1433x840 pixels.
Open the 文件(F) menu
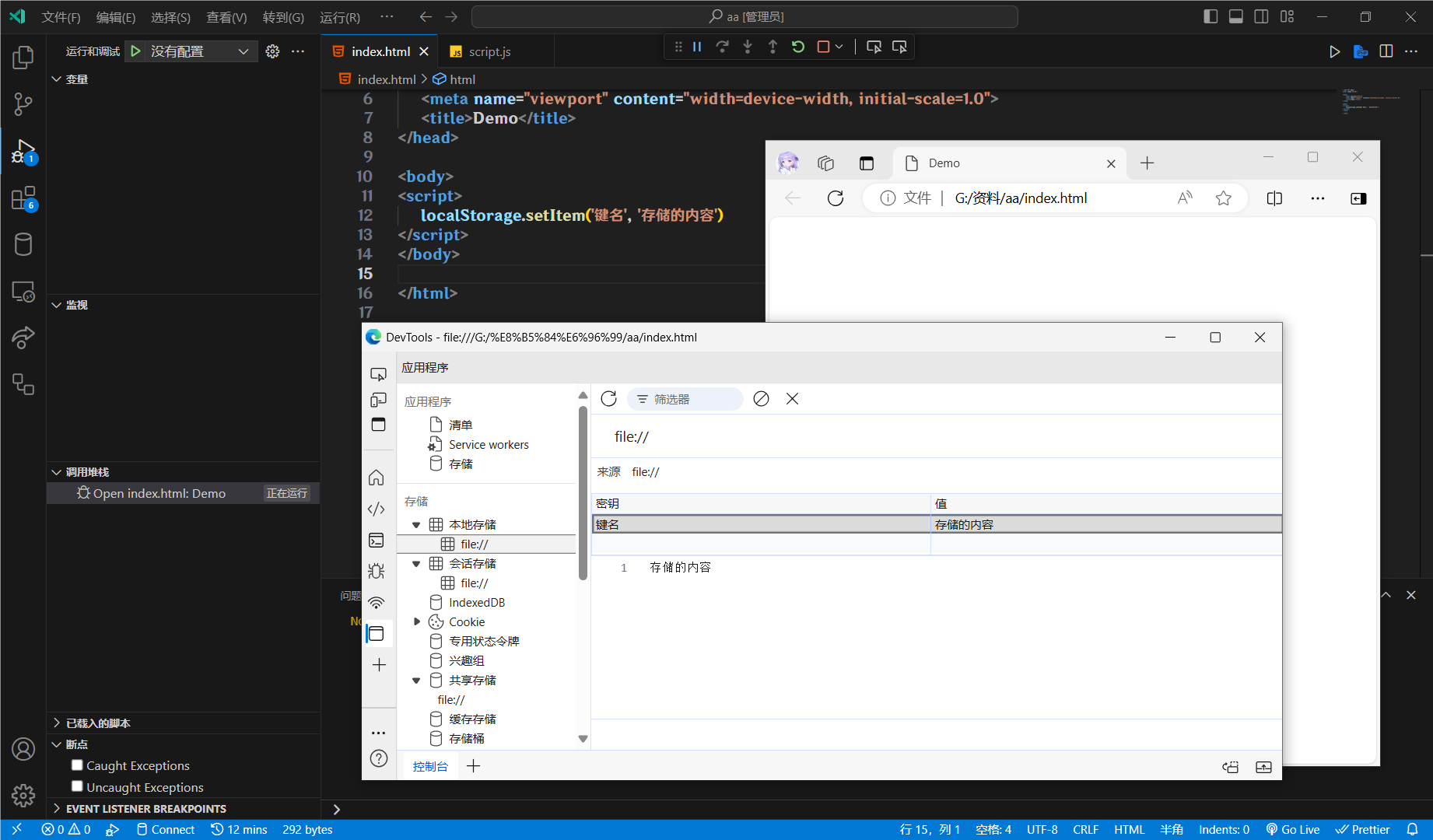point(61,17)
